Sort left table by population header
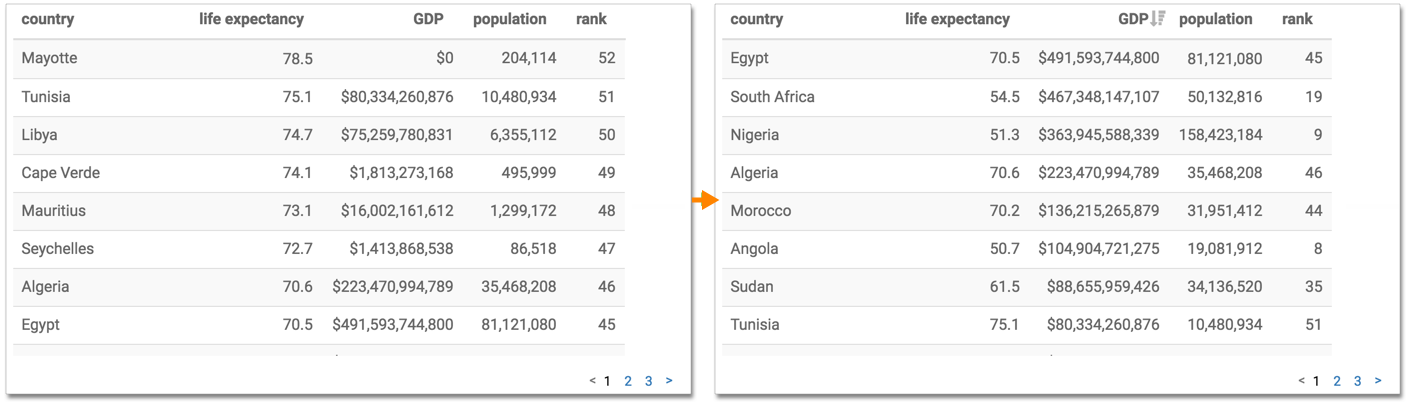The height and width of the screenshot is (406, 1408). [x=510, y=19]
